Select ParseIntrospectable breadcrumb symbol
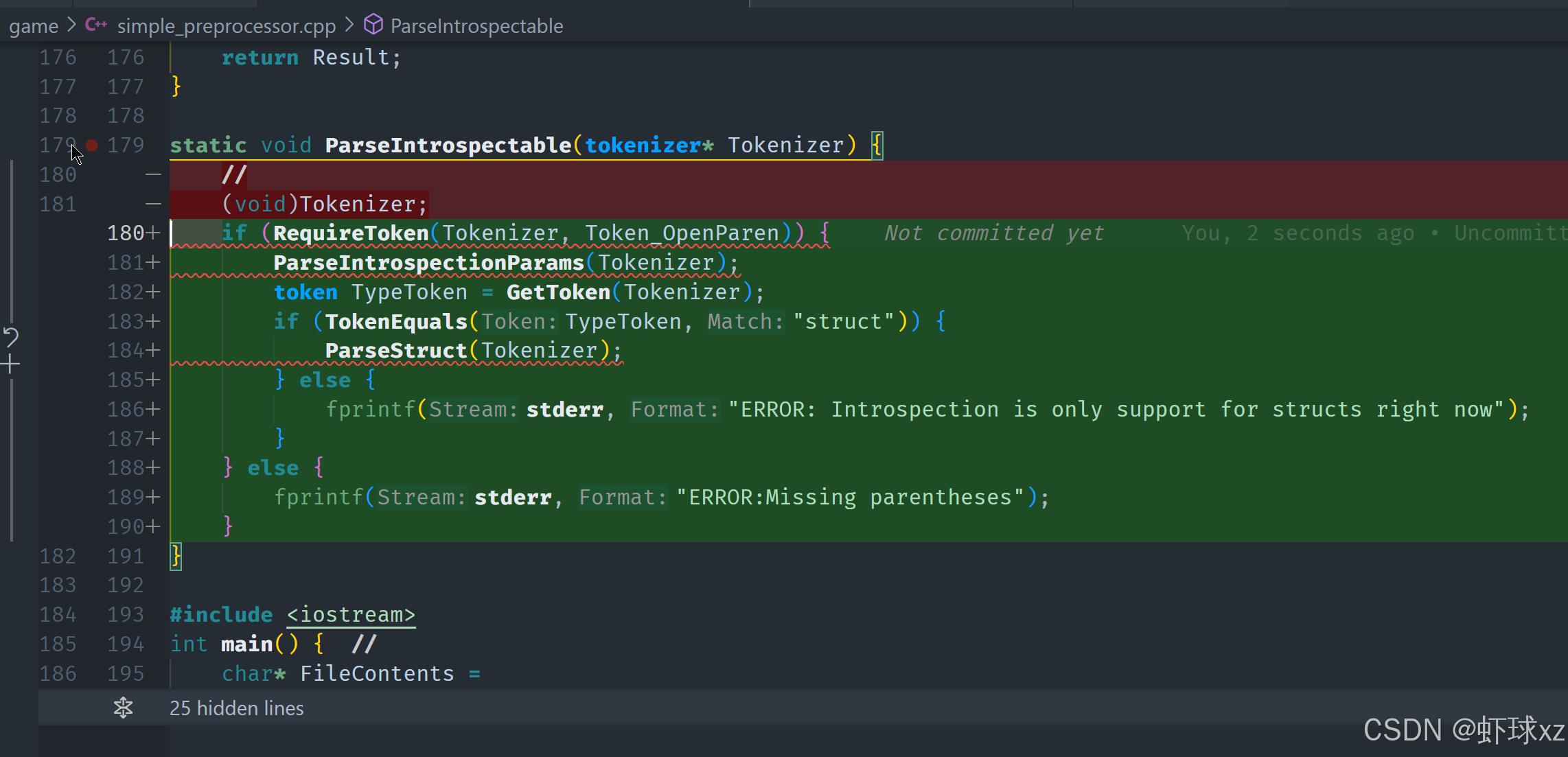 pyautogui.click(x=476, y=26)
